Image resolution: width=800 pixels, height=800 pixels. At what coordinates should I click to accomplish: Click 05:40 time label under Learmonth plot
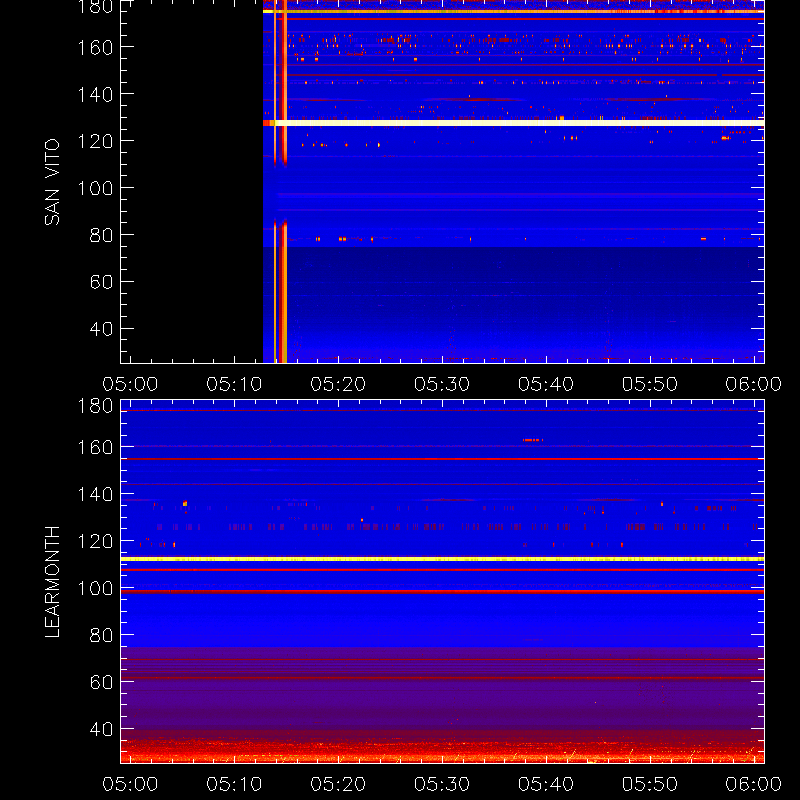pos(546,784)
